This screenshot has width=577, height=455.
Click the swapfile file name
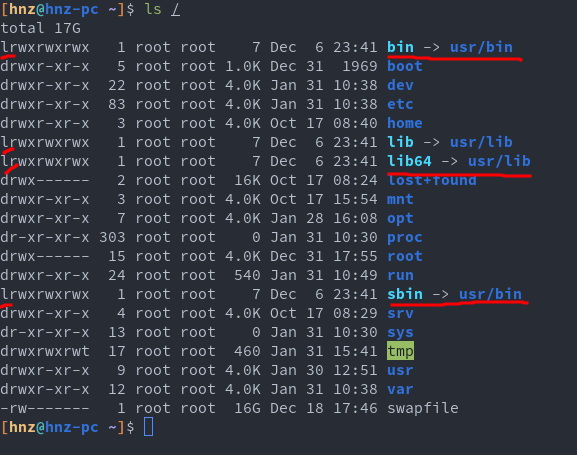click(x=423, y=408)
